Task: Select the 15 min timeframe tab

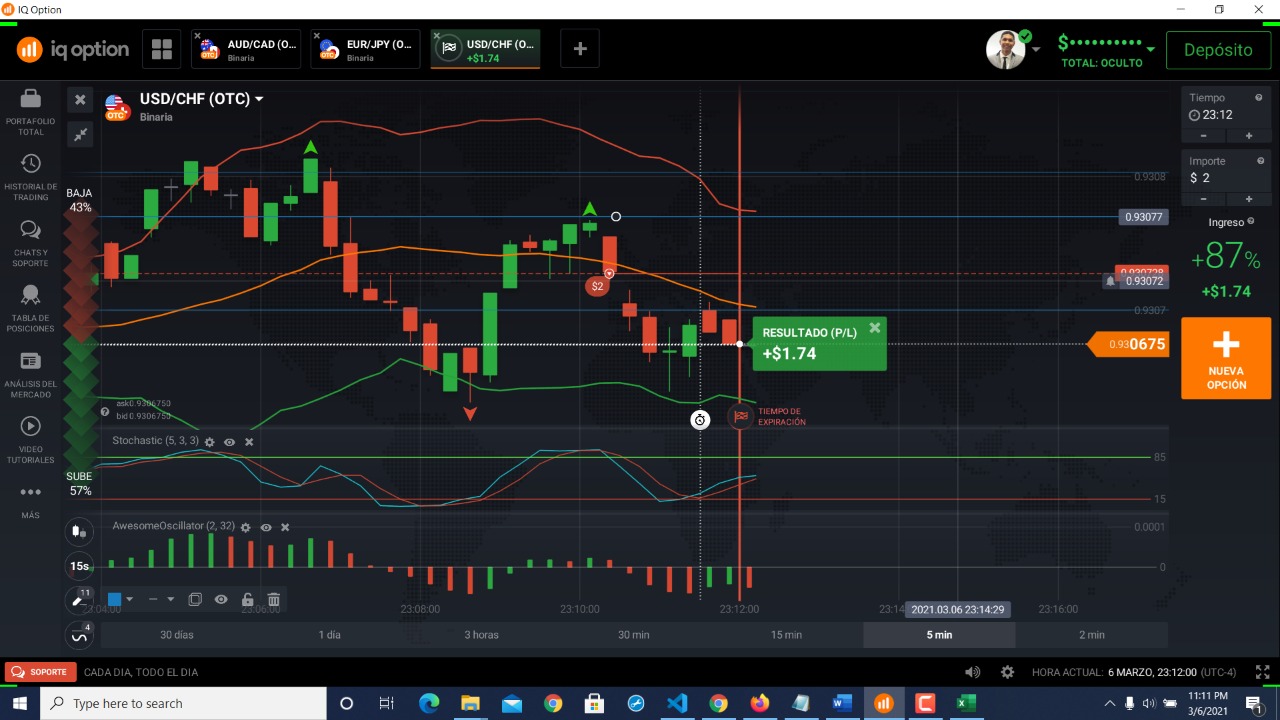Action: [786, 635]
